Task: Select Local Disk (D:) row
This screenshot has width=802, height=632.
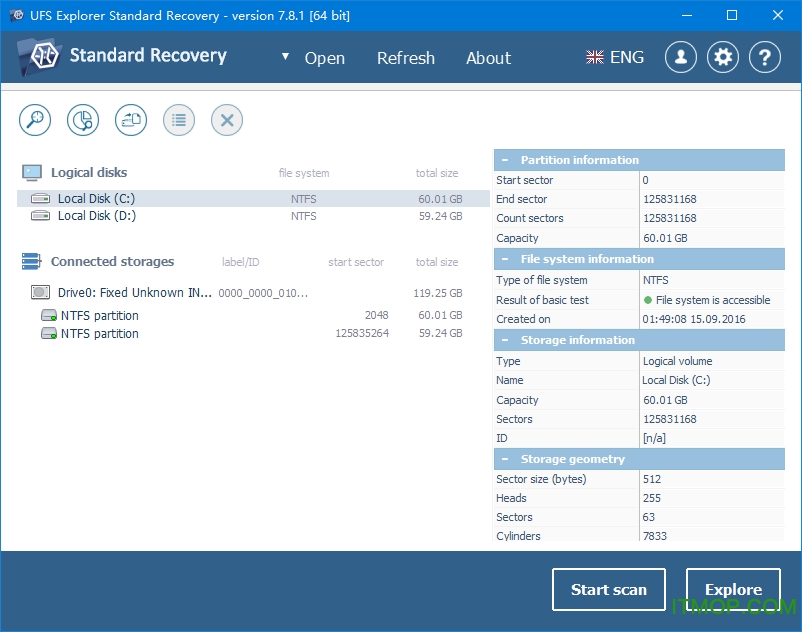Action: coord(253,216)
